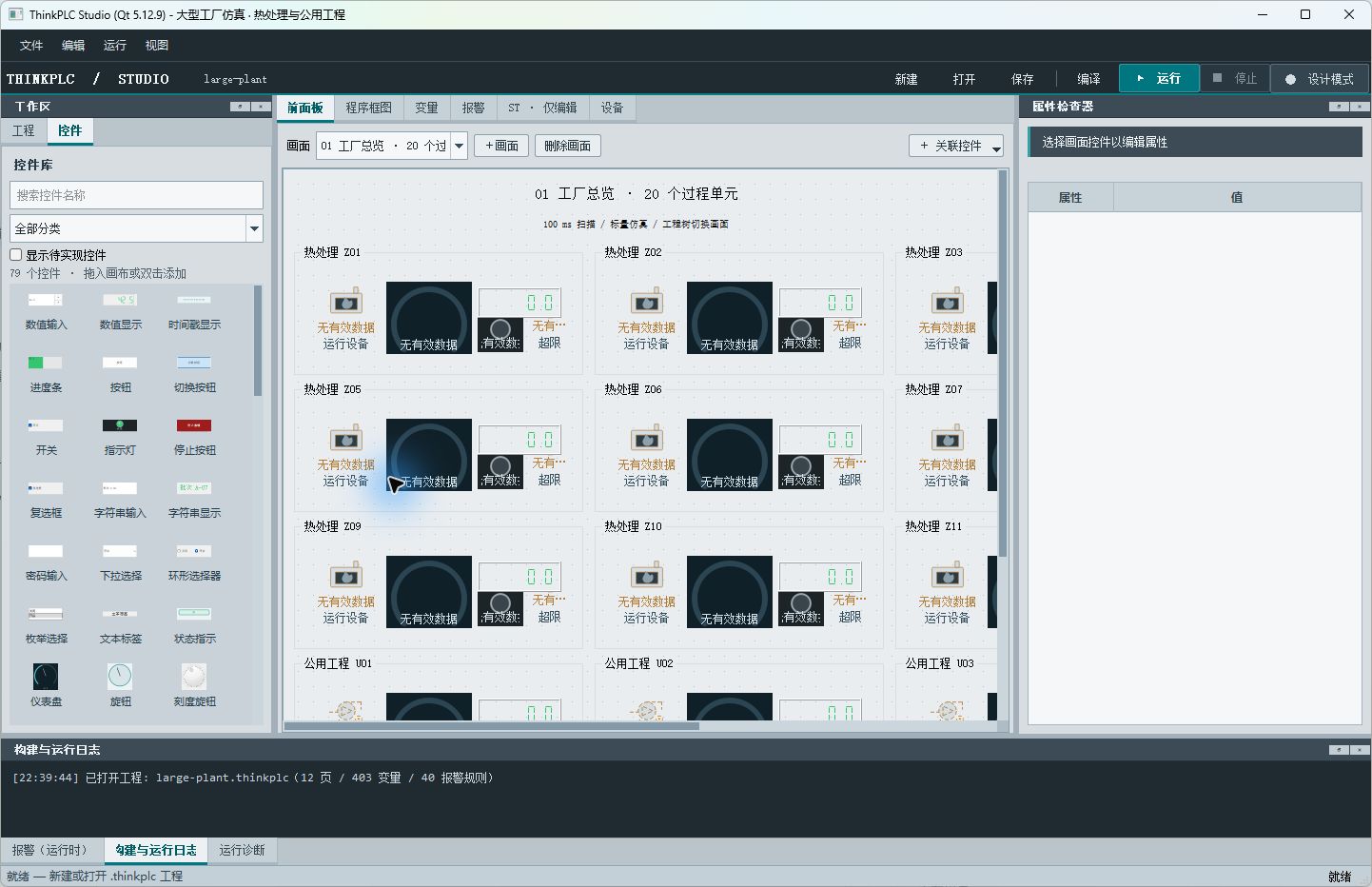Select the 数值输入 widget in the library

[x=46, y=311]
